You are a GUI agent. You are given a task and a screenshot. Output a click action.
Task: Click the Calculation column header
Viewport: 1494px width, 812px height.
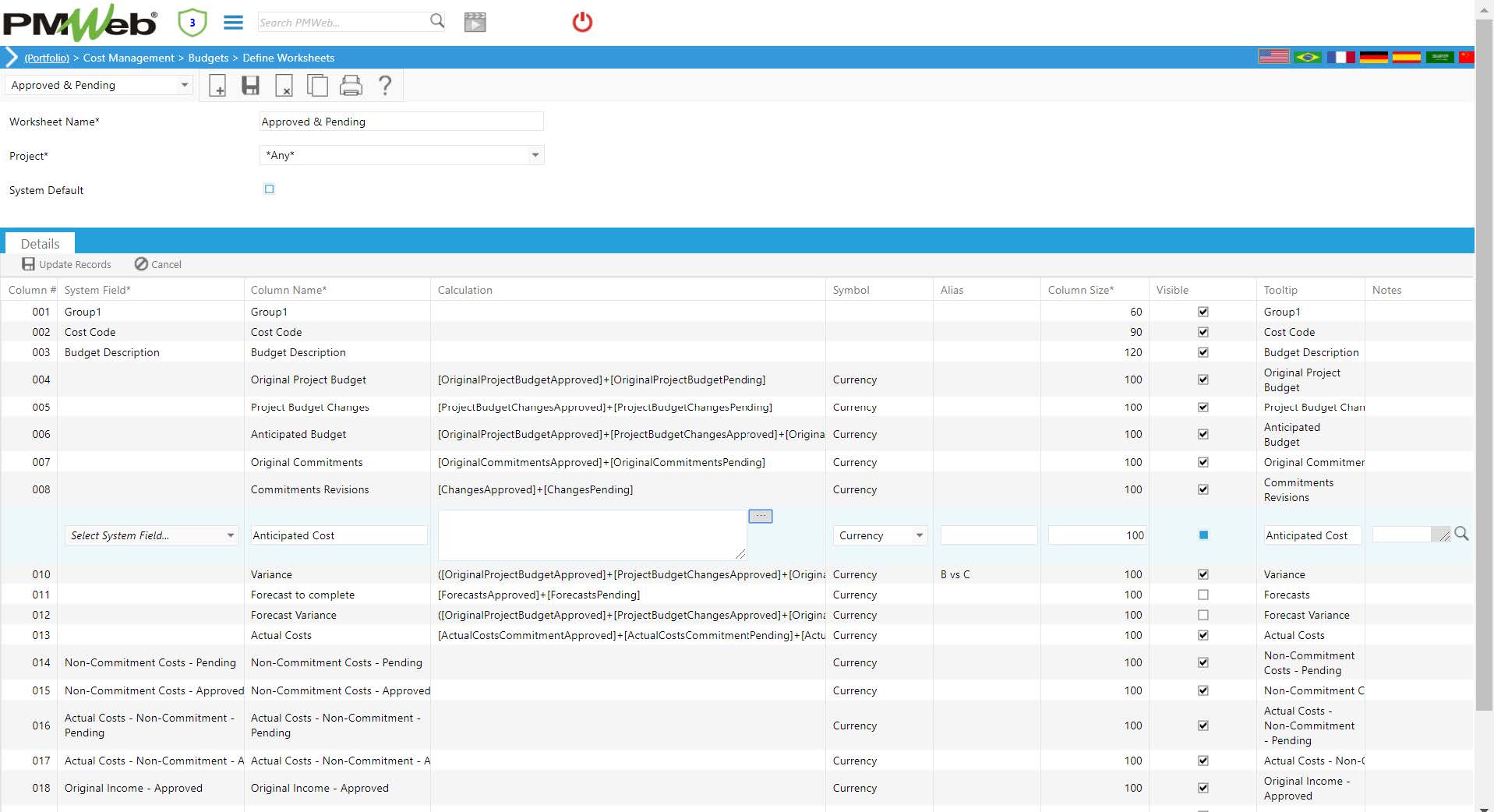pos(464,290)
